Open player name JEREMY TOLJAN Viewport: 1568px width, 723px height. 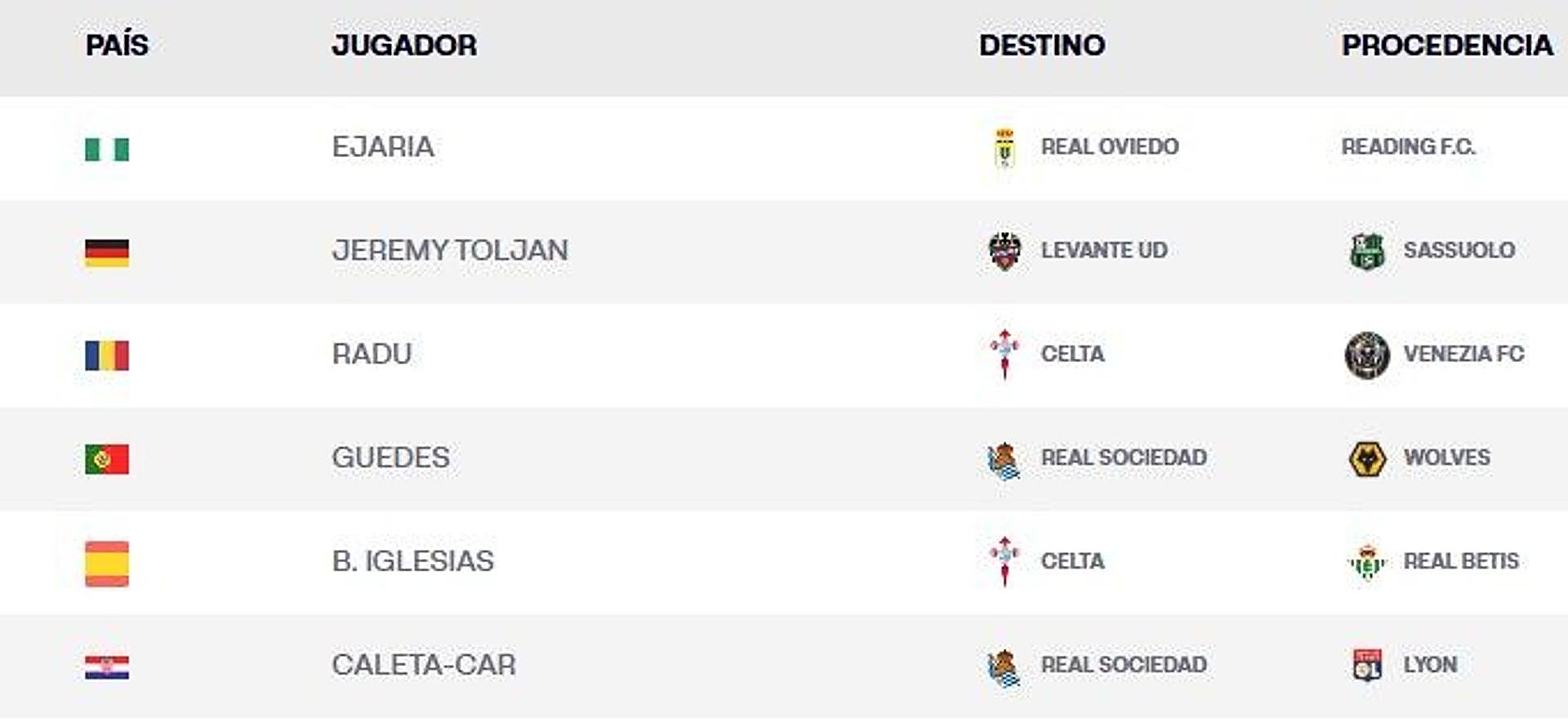click(450, 250)
